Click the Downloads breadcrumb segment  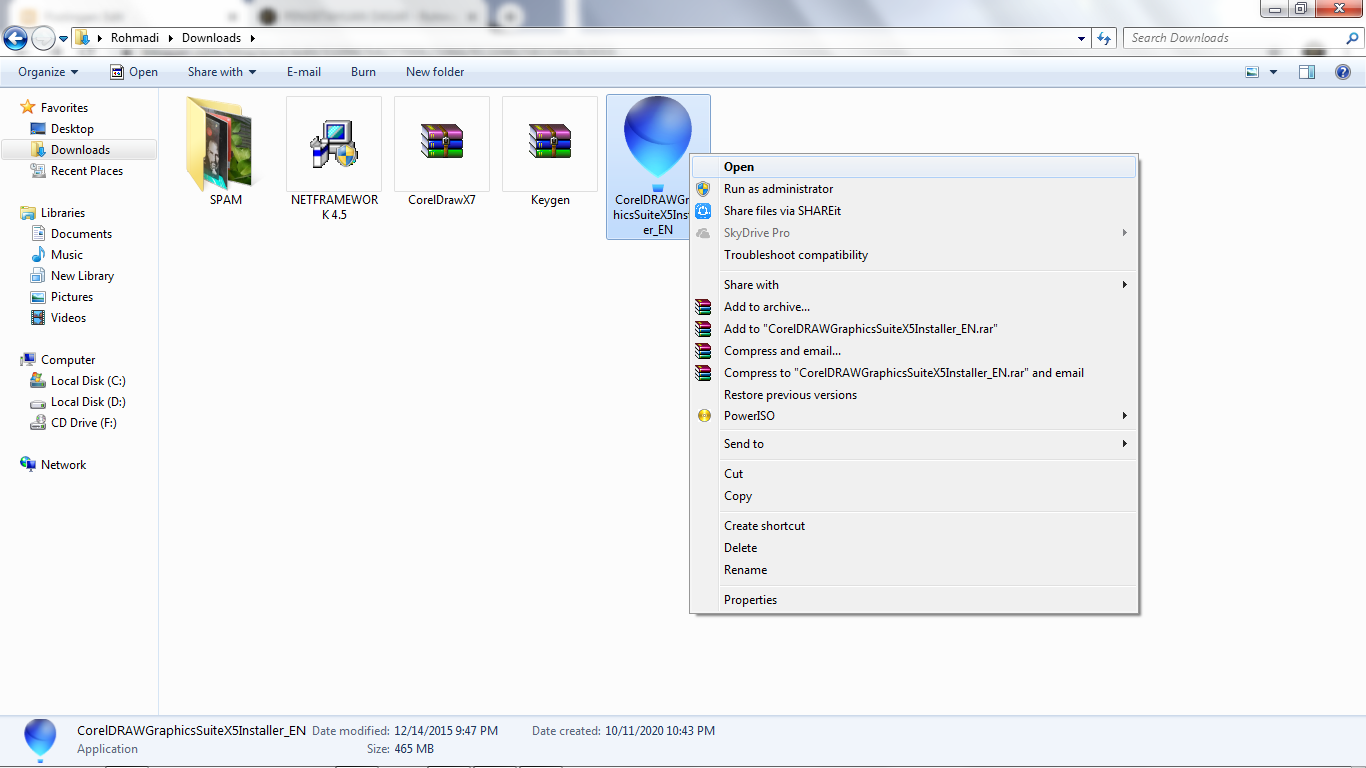(211, 38)
